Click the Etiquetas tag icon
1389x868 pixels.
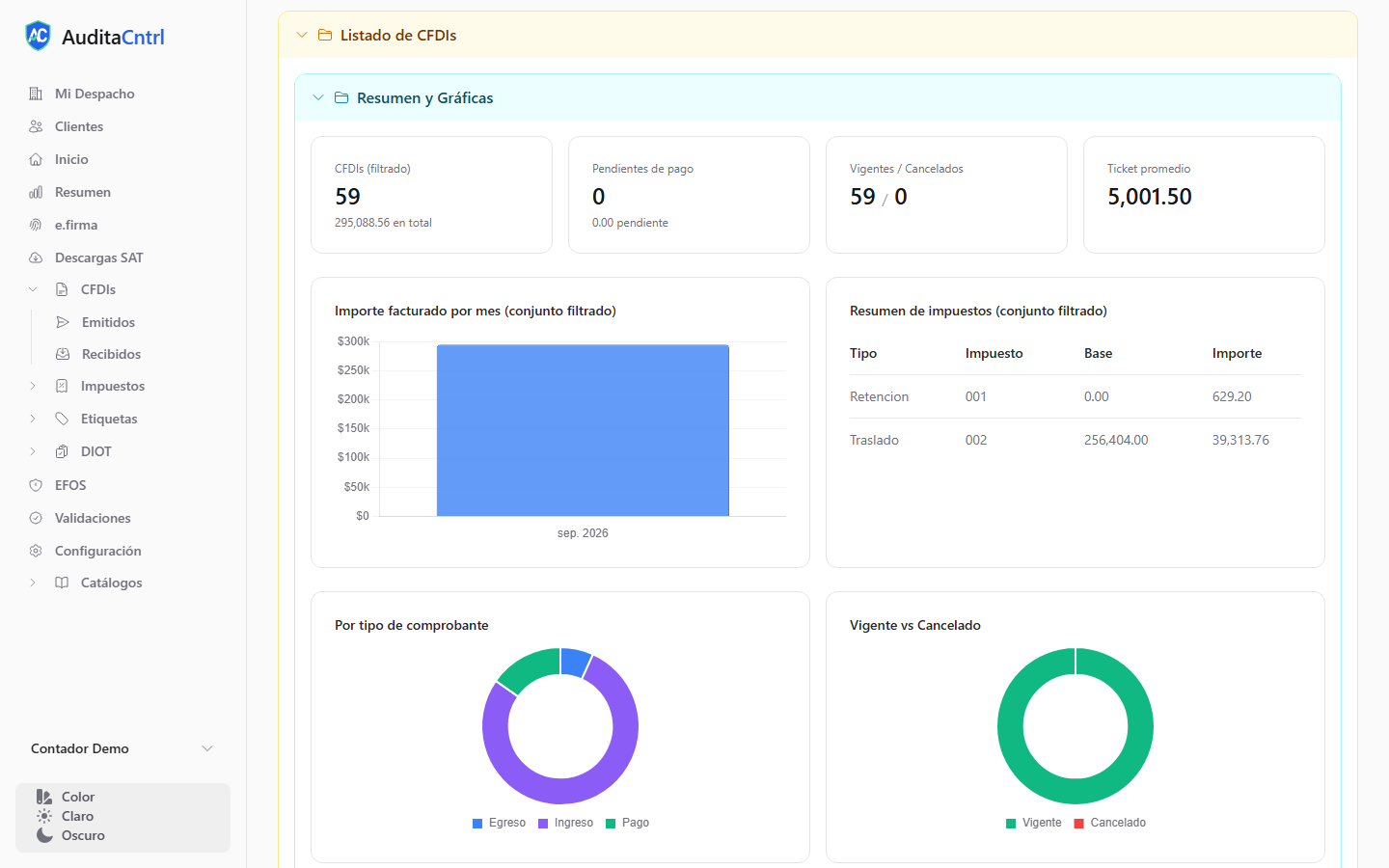pyautogui.click(x=62, y=419)
